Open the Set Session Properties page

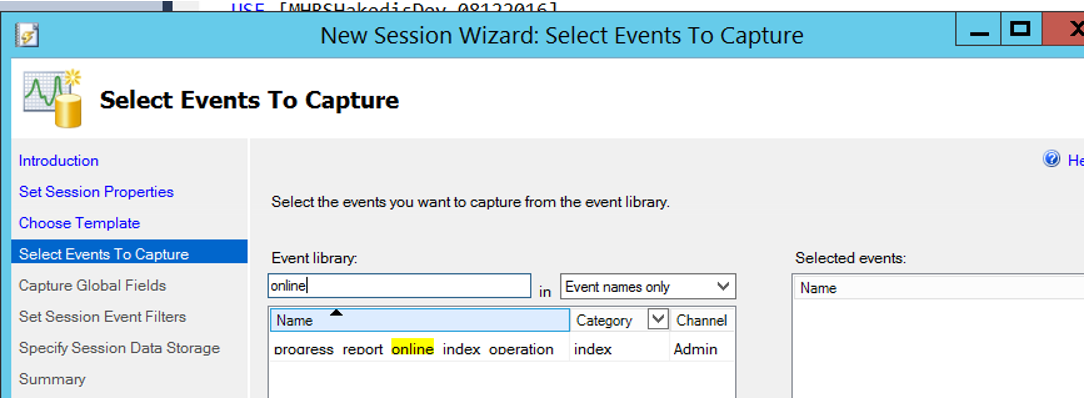[96, 191]
